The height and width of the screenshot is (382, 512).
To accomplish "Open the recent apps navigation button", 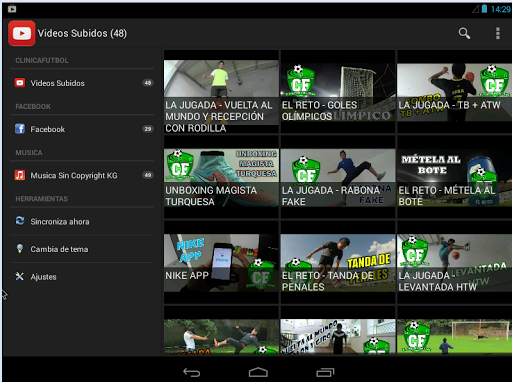I will pyautogui.click(x=325, y=372).
